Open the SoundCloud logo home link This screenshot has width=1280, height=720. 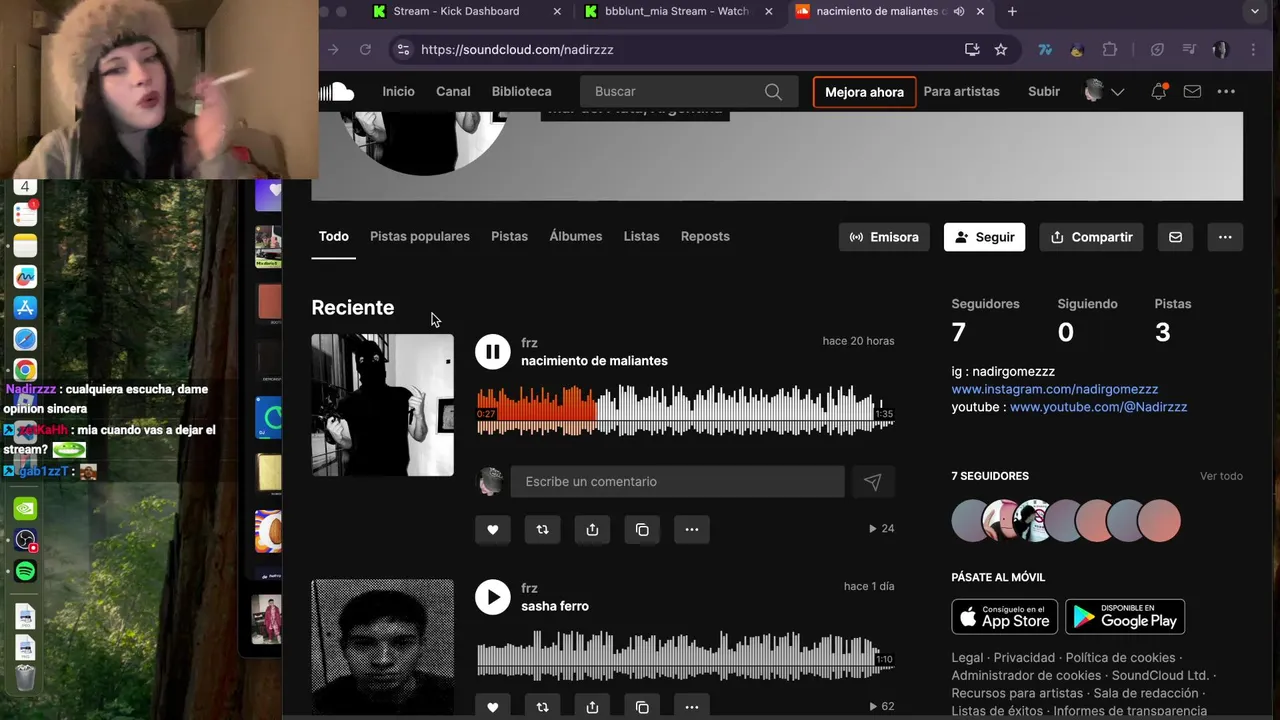337,92
